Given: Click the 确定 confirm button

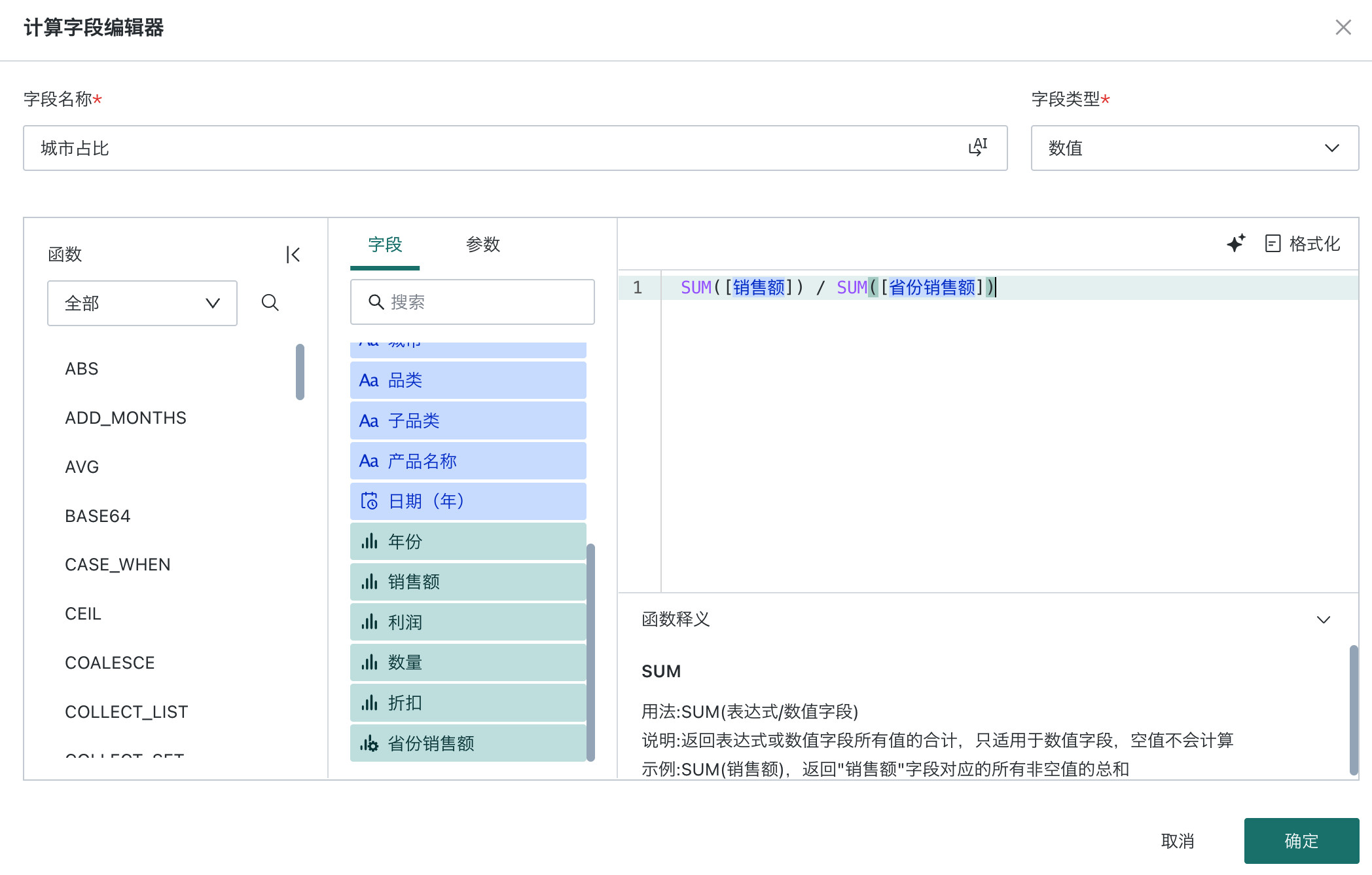Looking at the screenshot, I should point(1301,841).
